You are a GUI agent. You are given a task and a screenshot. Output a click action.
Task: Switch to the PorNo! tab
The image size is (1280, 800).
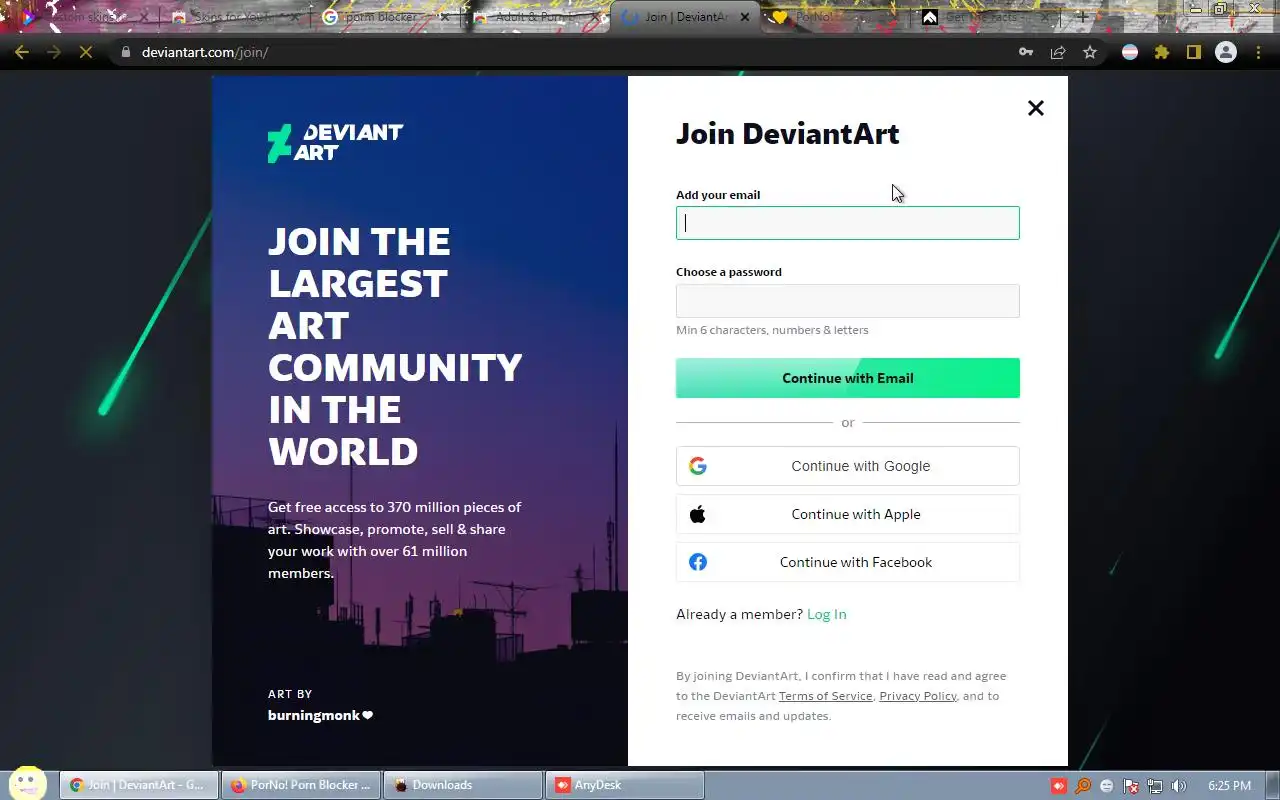pos(835,17)
